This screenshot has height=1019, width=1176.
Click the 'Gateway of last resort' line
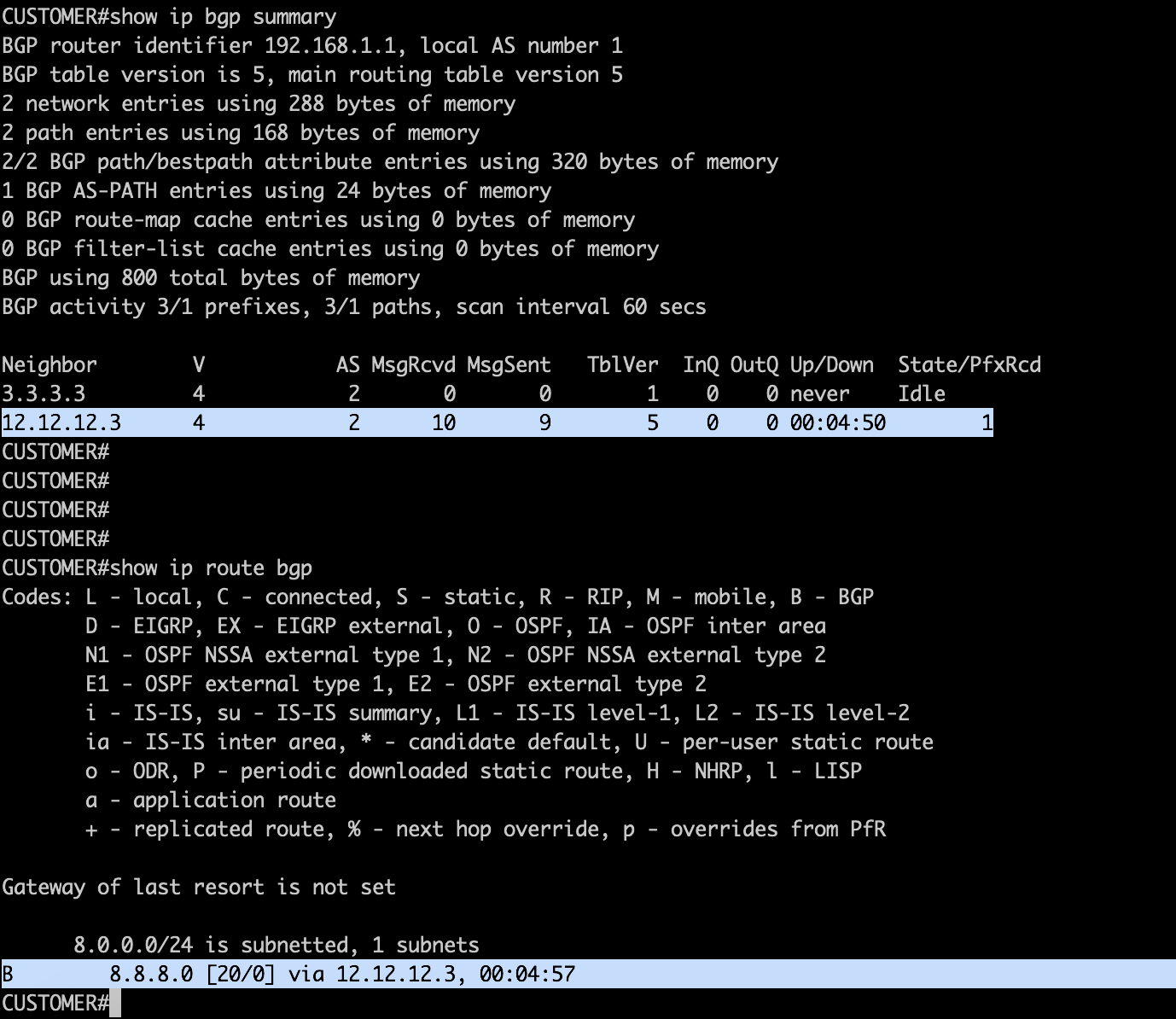(x=198, y=888)
